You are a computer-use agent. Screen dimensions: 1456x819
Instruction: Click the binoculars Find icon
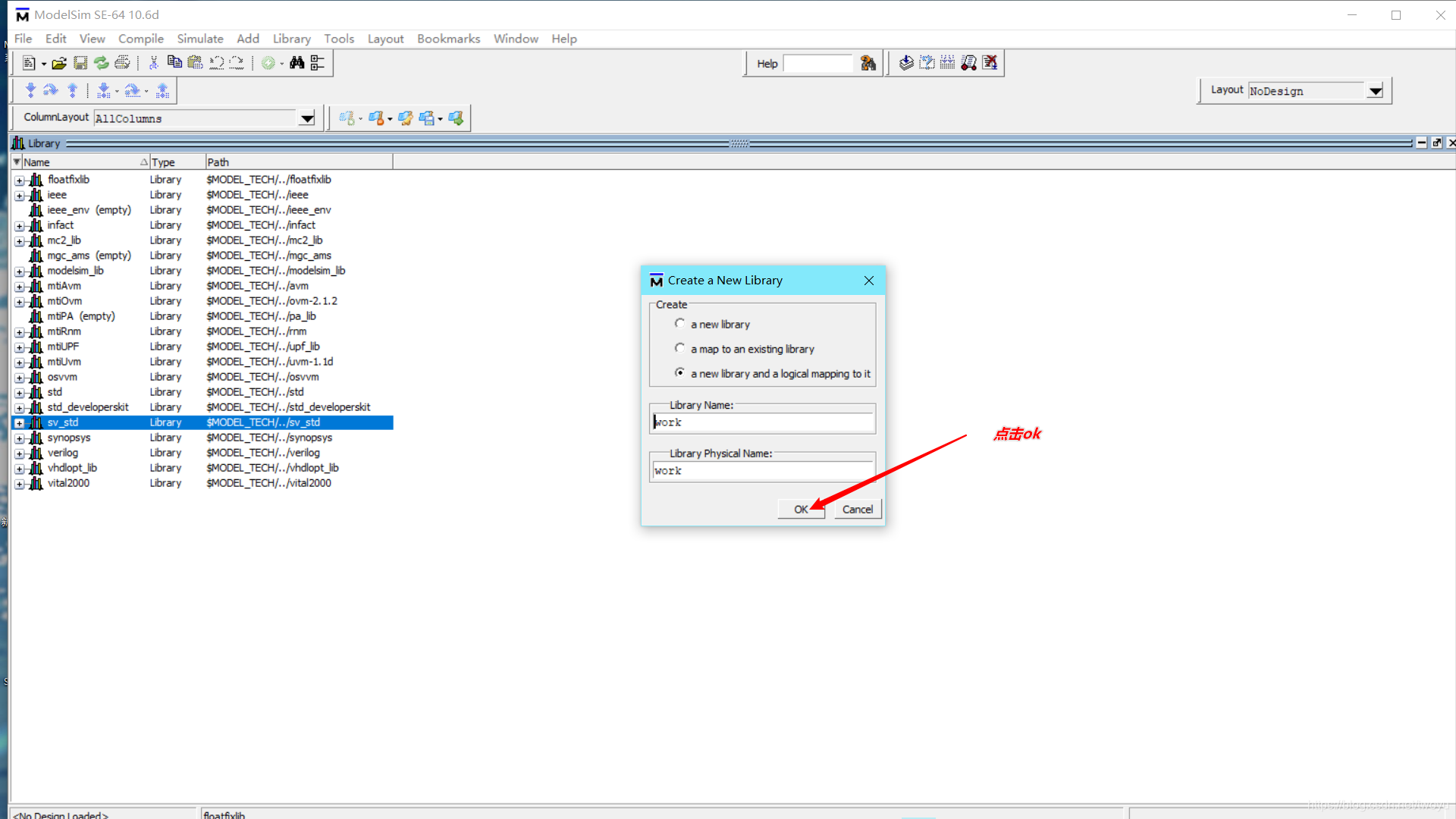click(x=297, y=63)
